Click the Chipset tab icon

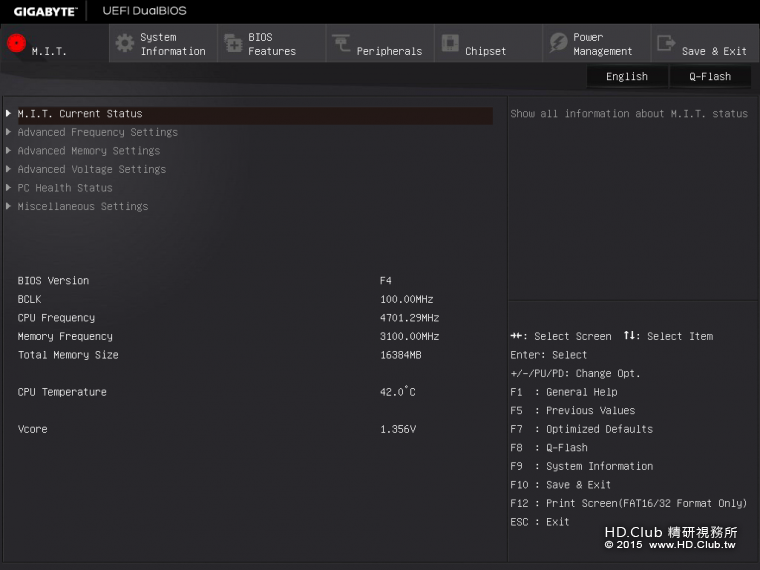pos(450,43)
